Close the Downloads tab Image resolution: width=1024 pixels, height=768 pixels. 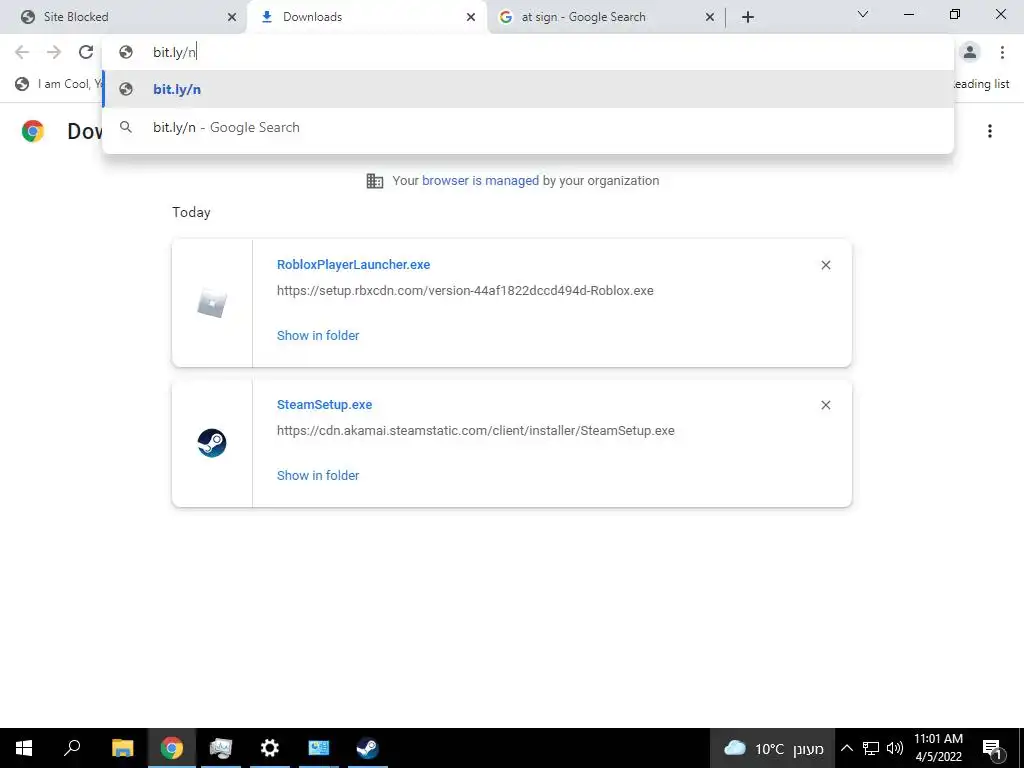471,17
